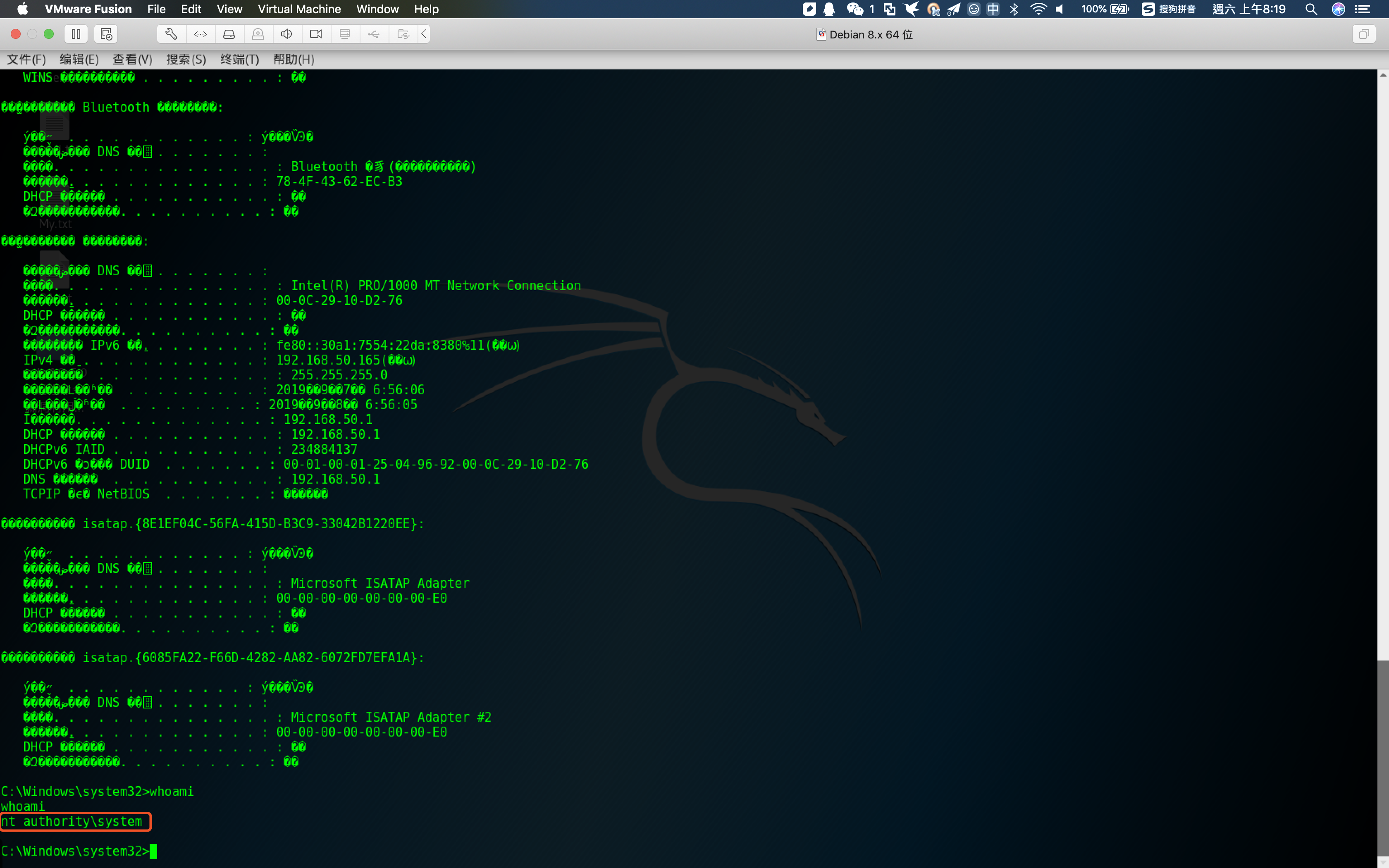1389x868 pixels.
Task: Open the Sogou Pinyin input source menu
Action: coord(1169,9)
